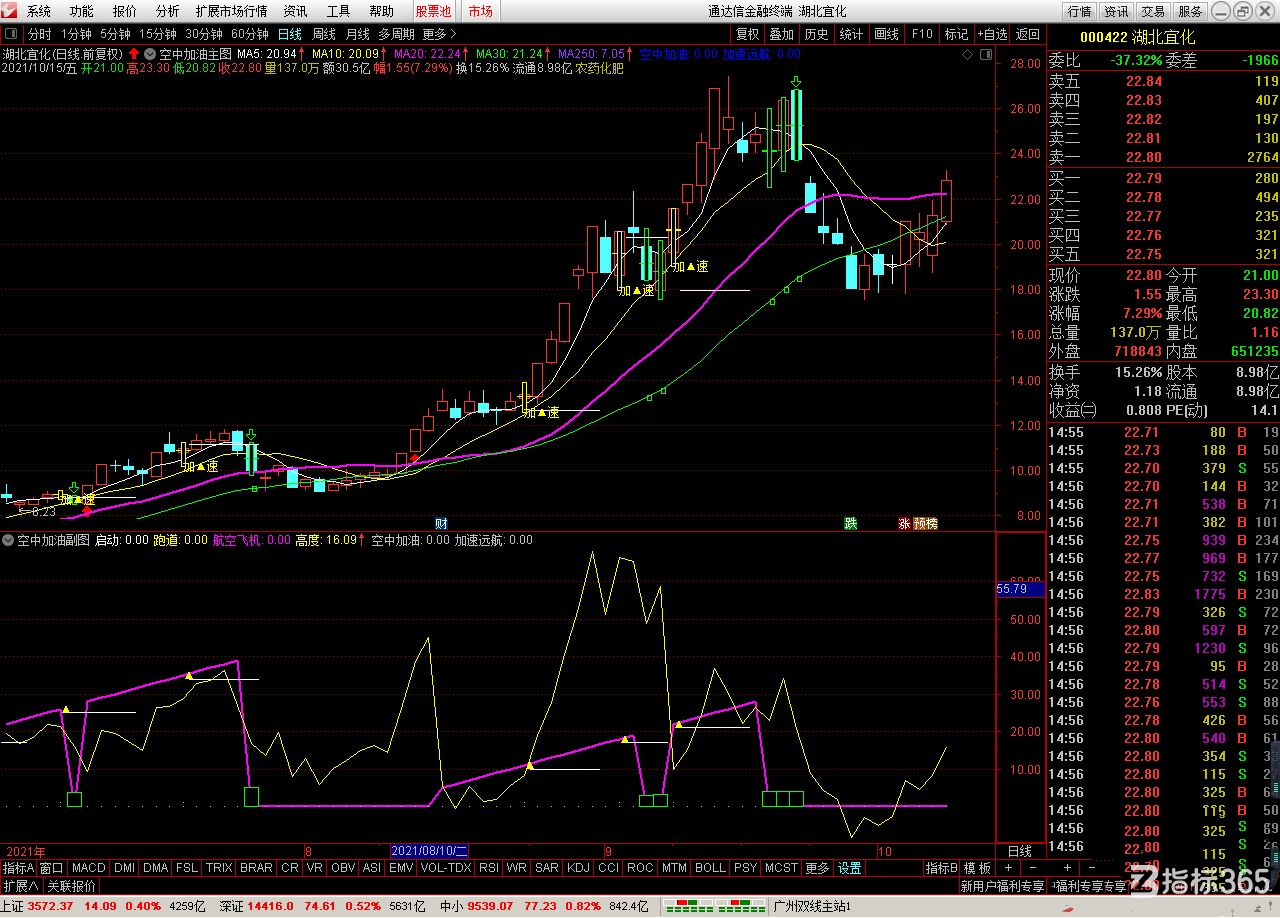Select the MCST indicator tab

coord(781,868)
